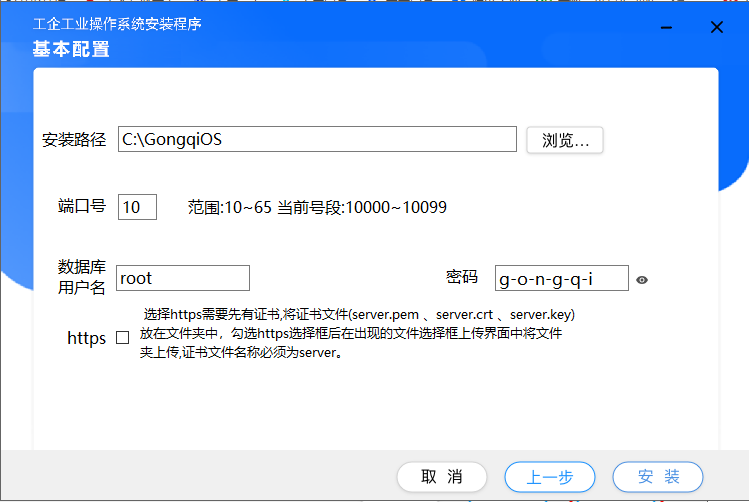
Task: Click the 基本配置 heading
Action: click(71, 49)
